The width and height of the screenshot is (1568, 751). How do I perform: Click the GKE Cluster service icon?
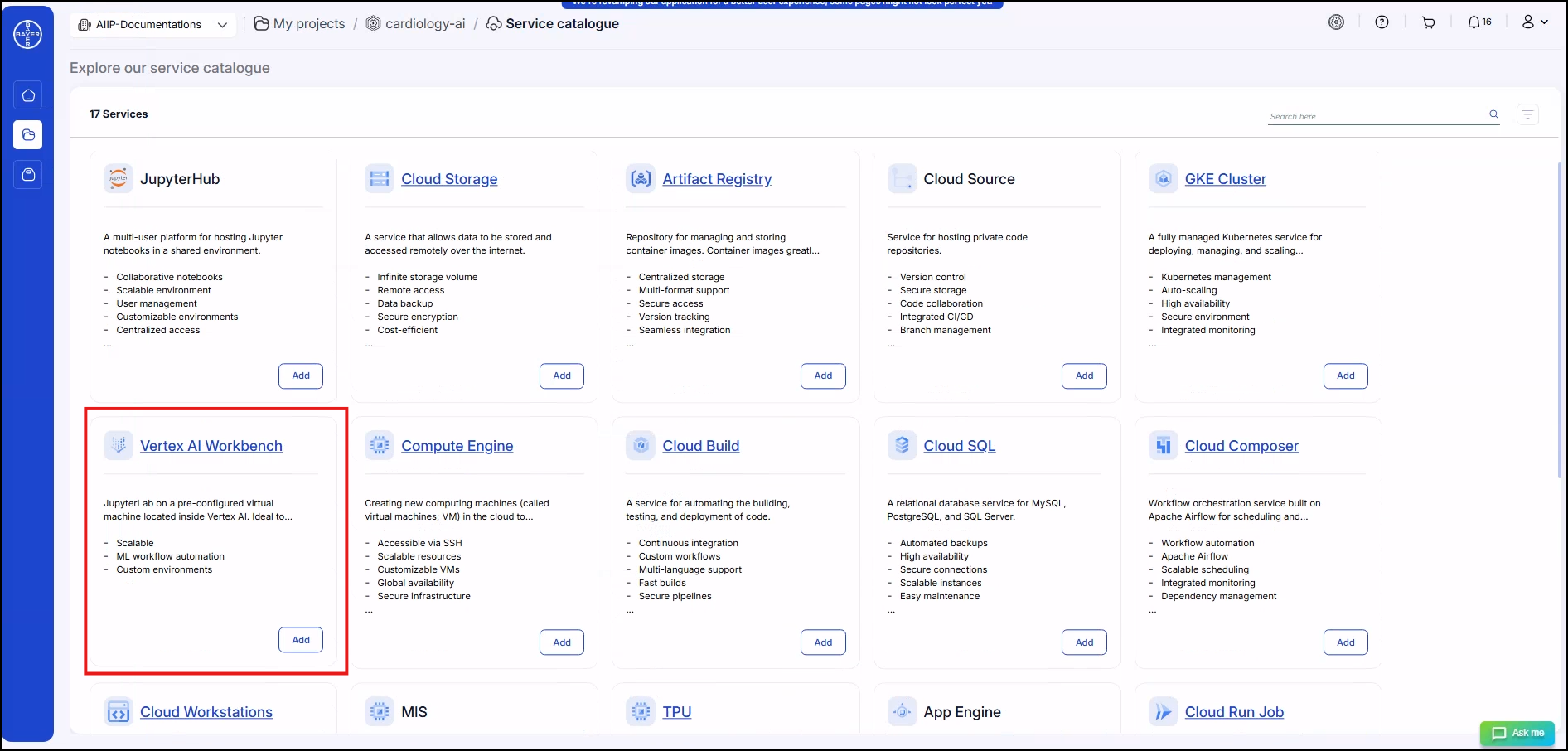(x=1164, y=178)
